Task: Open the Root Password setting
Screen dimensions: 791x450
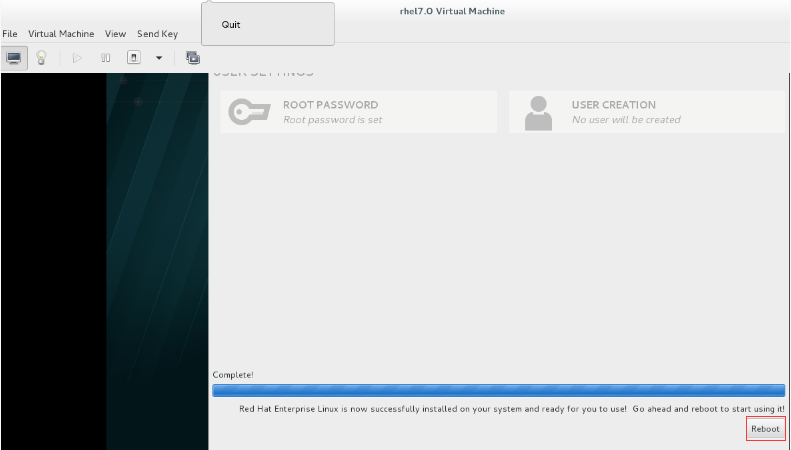Action: (x=359, y=112)
